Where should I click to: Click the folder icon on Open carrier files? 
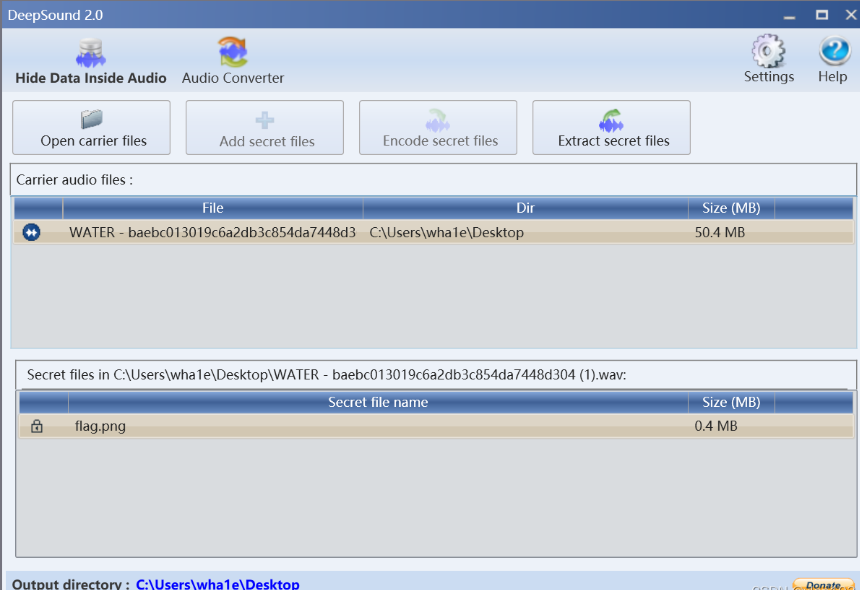(91, 118)
